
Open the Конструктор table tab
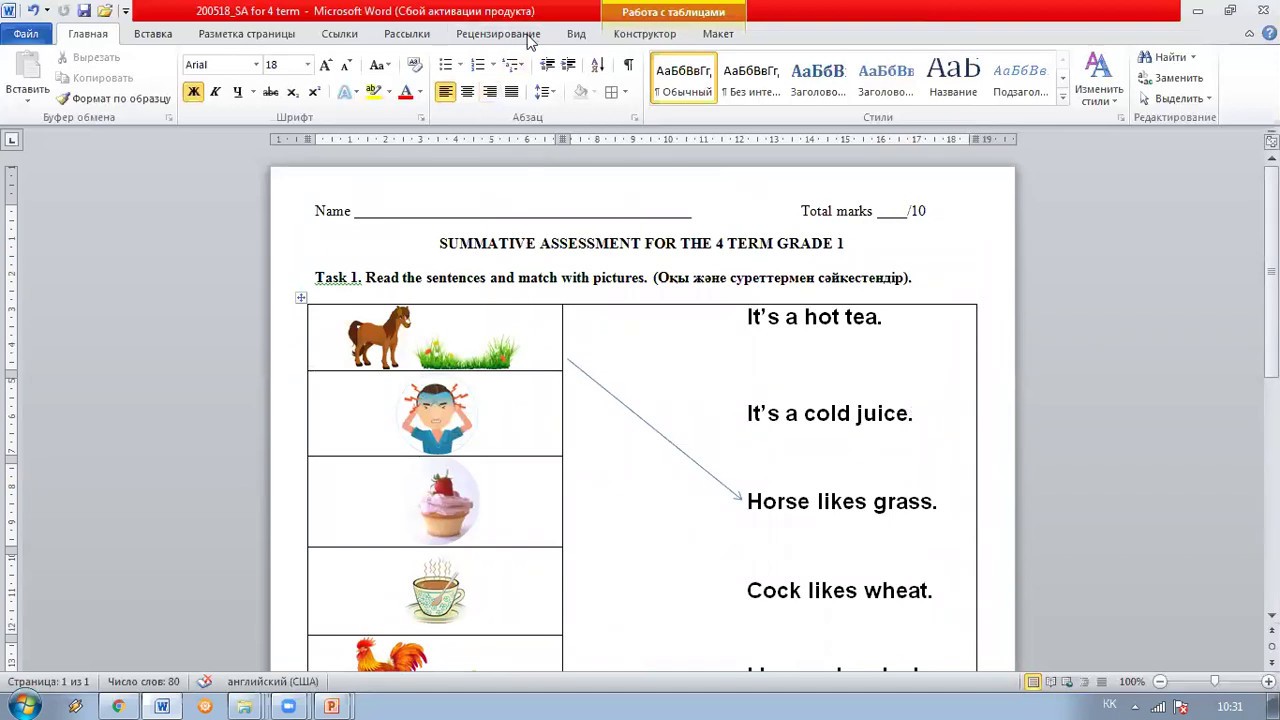(644, 34)
